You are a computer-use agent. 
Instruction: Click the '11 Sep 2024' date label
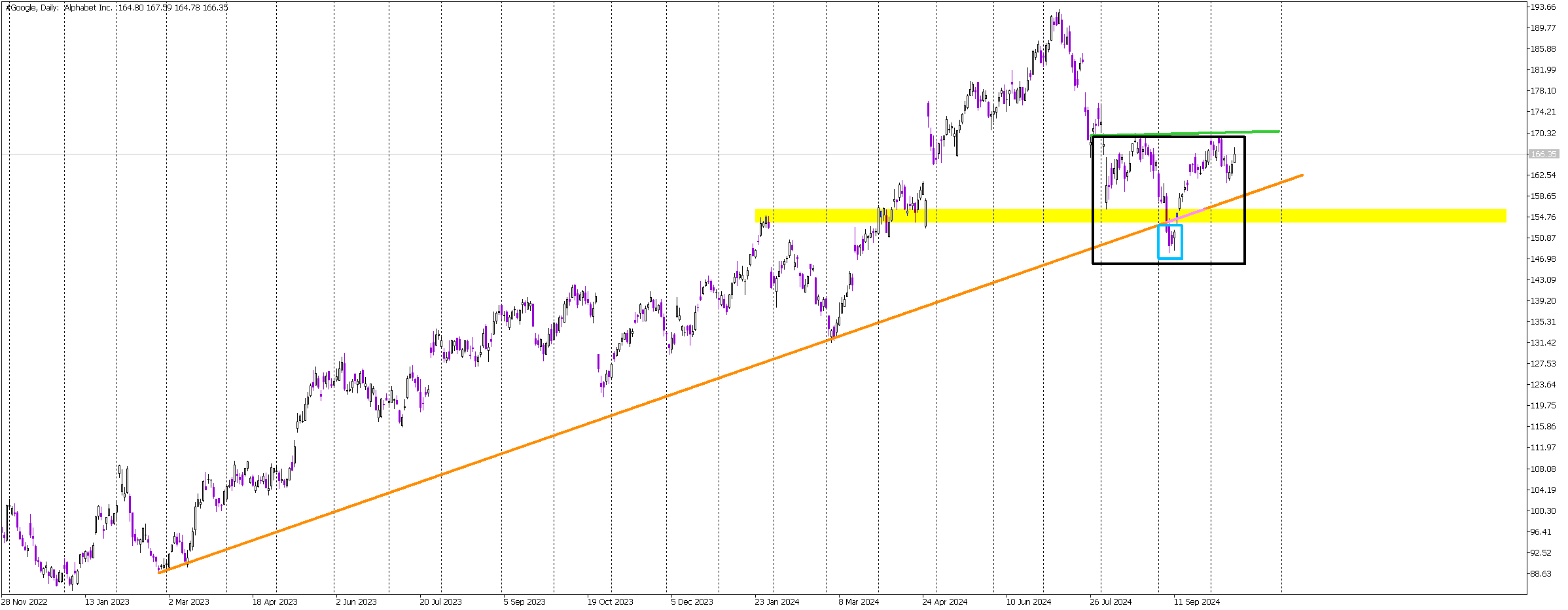[1196, 602]
